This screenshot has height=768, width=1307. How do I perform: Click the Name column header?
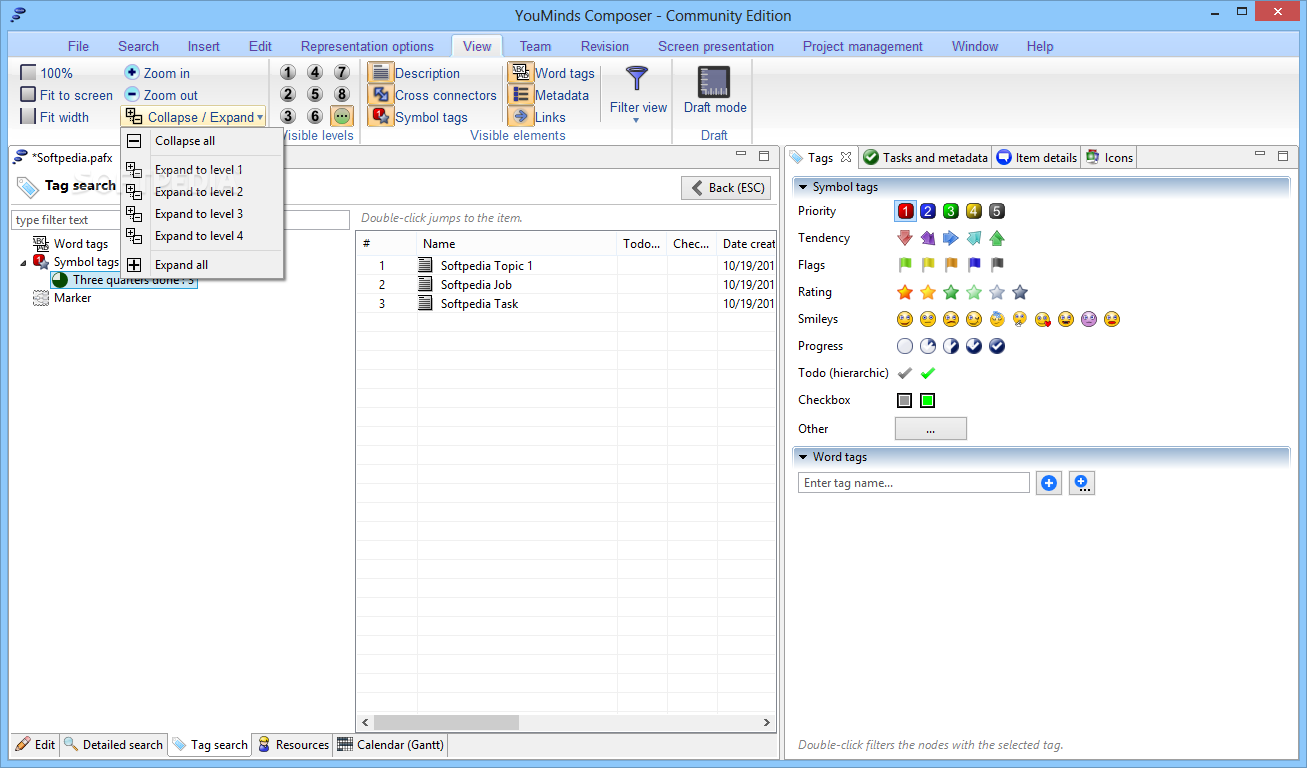pyautogui.click(x=516, y=243)
